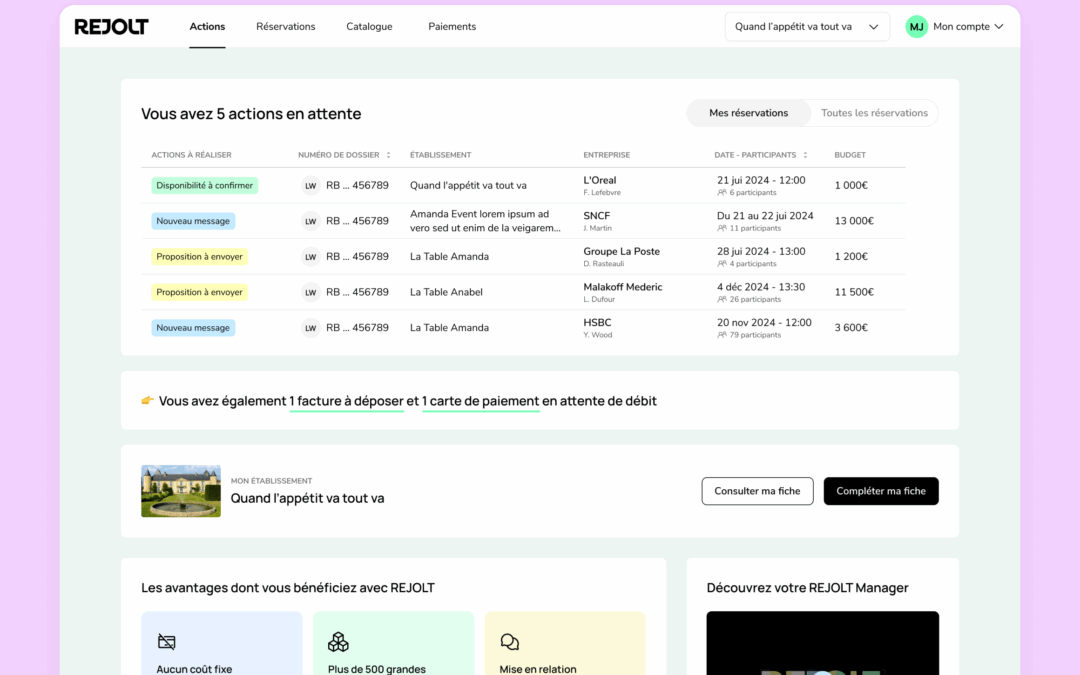The width and height of the screenshot is (1080, 675).
Task: Click the LW avatar in the SNCF row
Action: point(311,221)
